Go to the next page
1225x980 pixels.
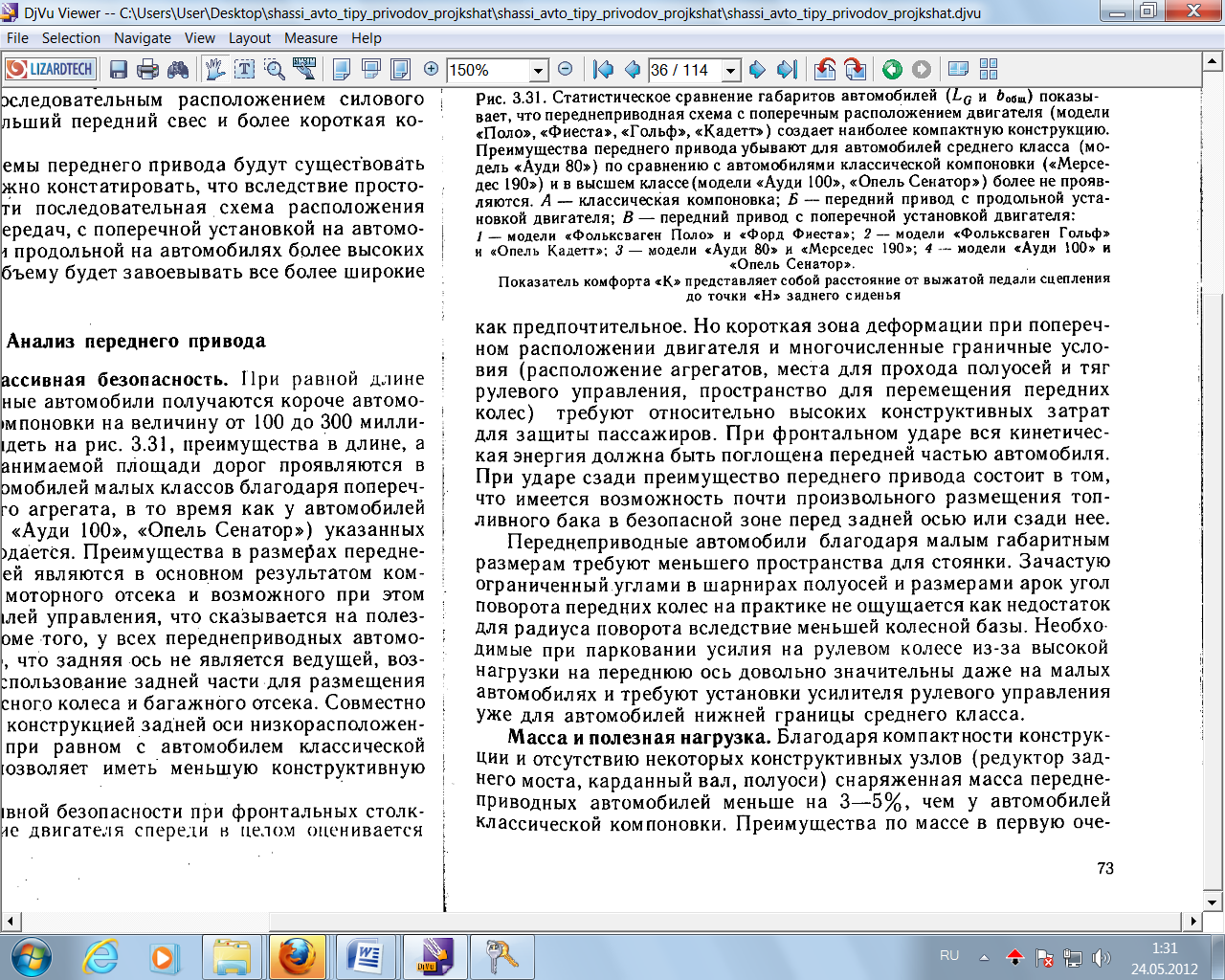click(757, 69)
